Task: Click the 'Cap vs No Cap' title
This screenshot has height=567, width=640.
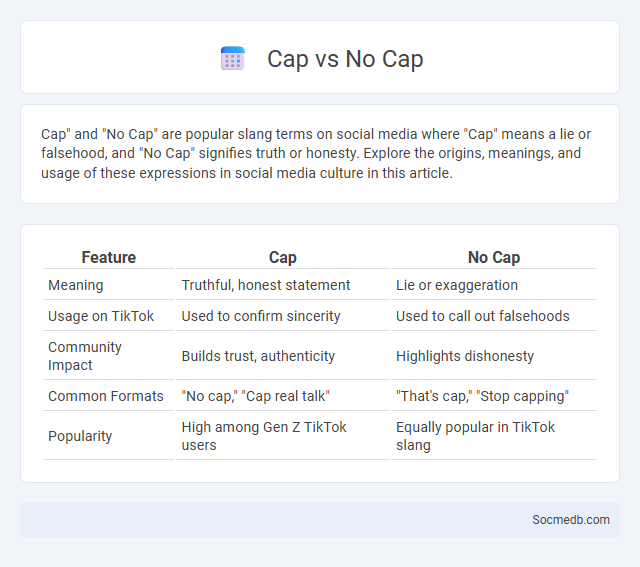Action: coord(345,58)
